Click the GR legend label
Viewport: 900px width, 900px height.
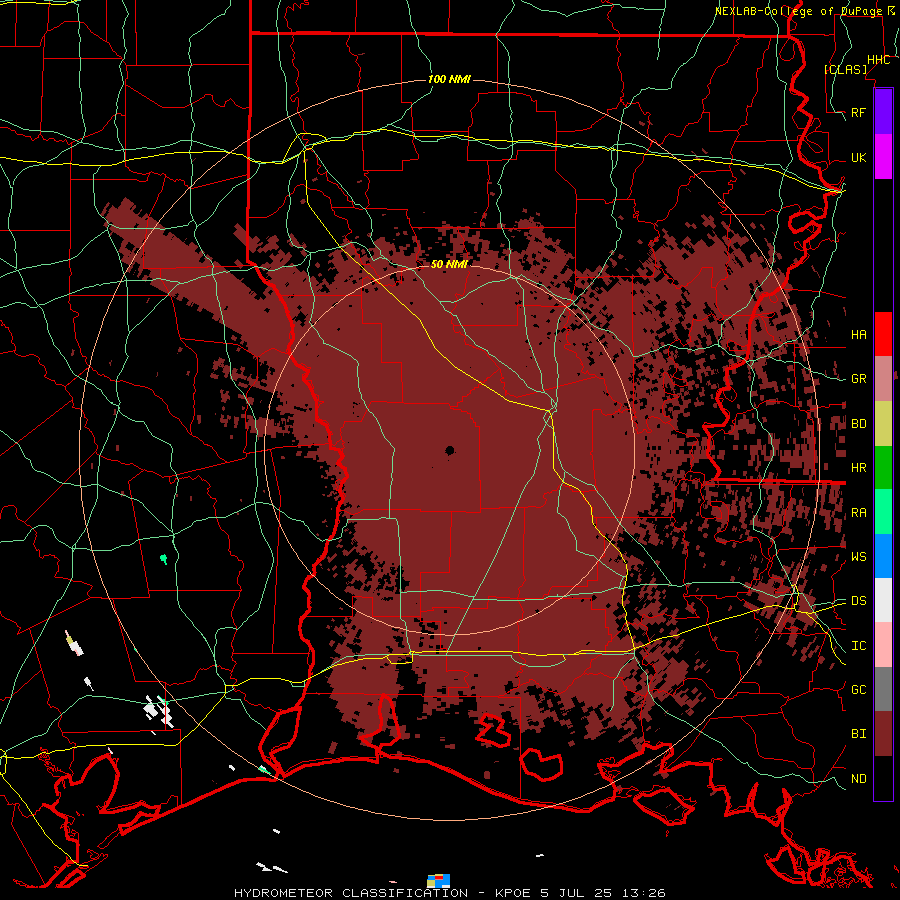point(858,379)
